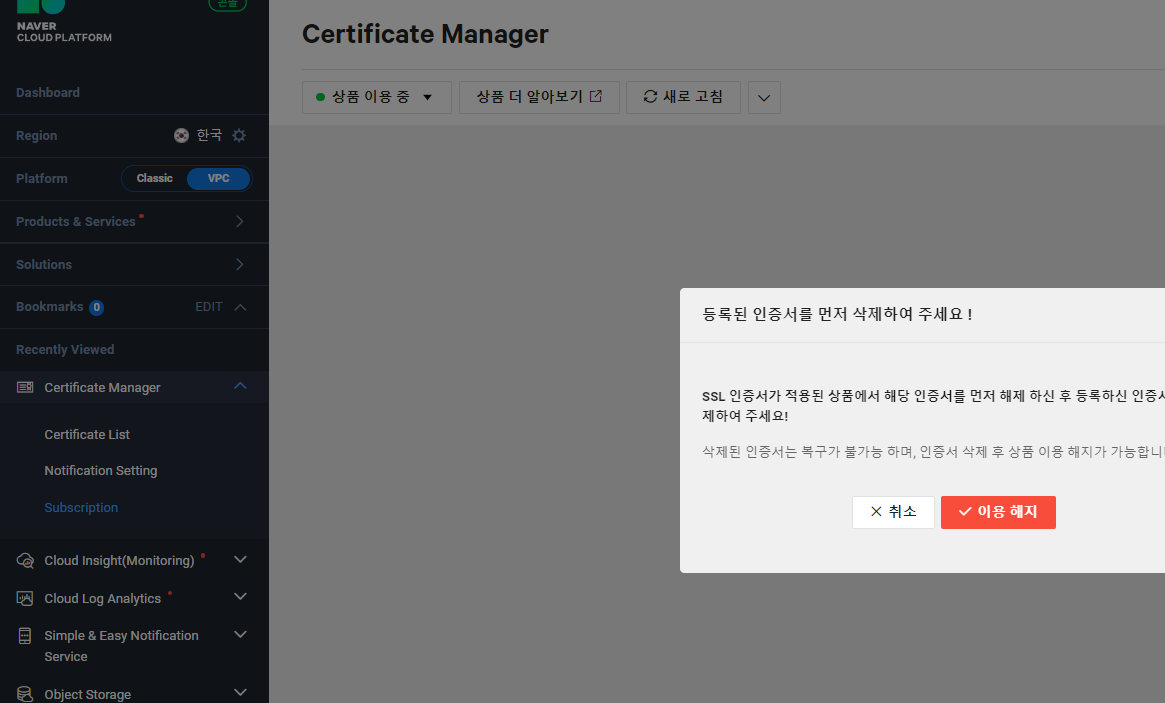The height and width of the screenshot is (703, 1165).
Task: Click the red 이용 해지 confirm button
Action: point(998,512)
